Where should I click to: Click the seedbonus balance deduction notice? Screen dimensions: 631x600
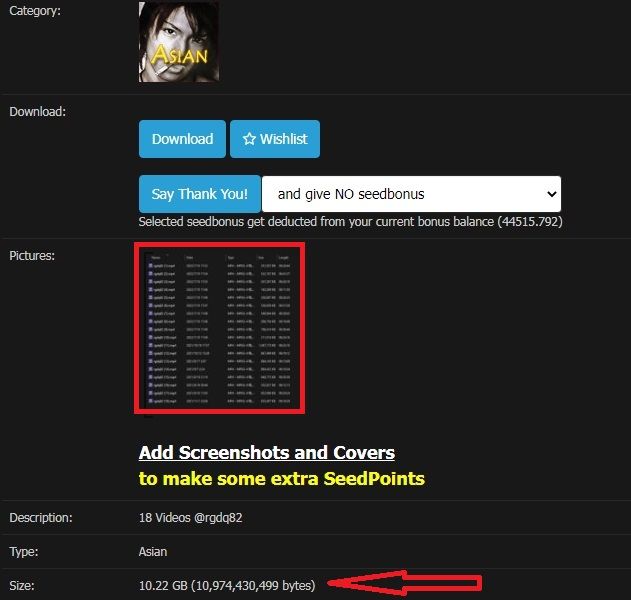pyautogui.click(x=350, y=222)
